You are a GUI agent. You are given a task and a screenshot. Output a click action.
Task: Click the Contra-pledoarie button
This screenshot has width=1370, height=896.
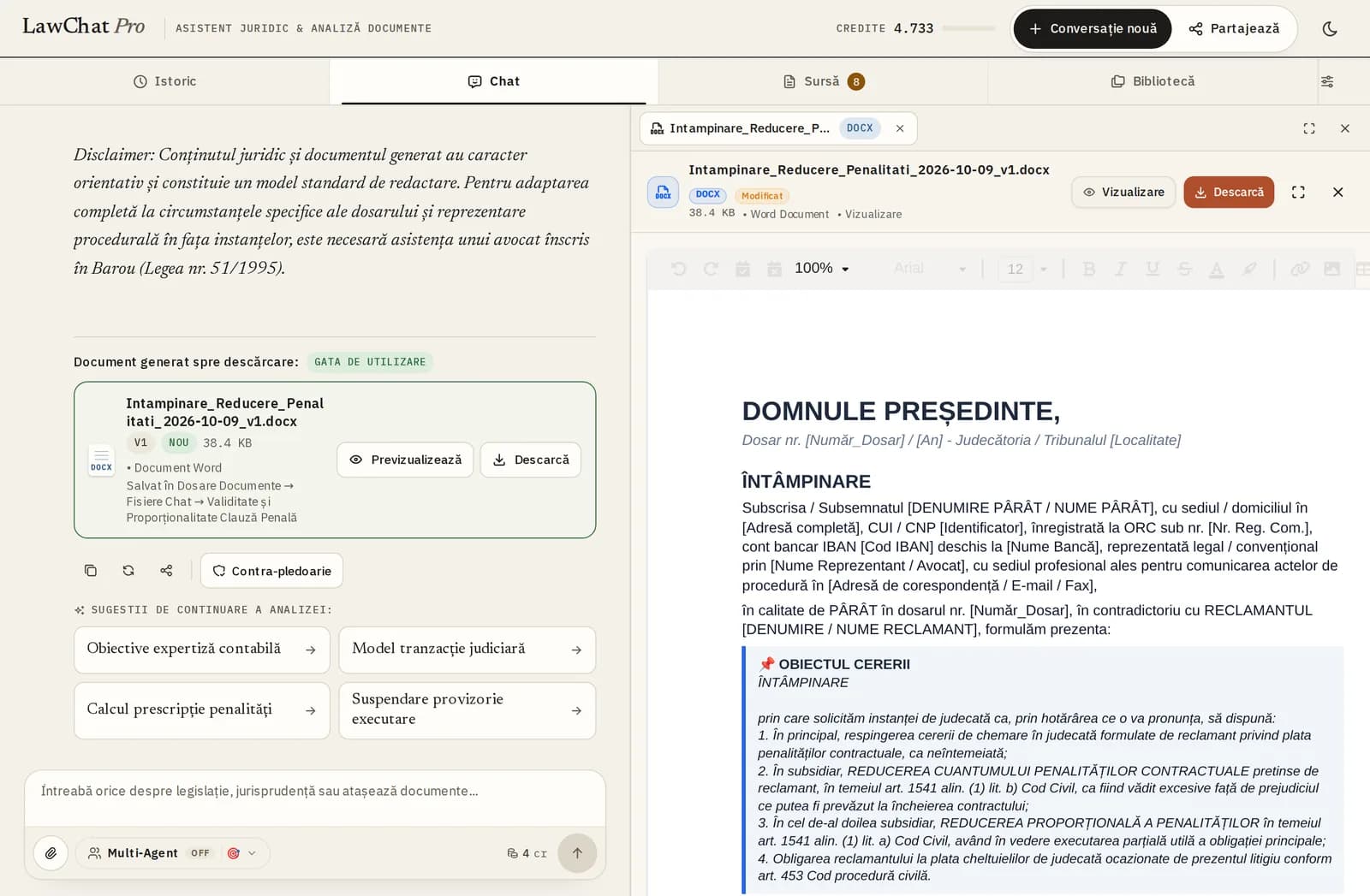click(x=271, y=571)
